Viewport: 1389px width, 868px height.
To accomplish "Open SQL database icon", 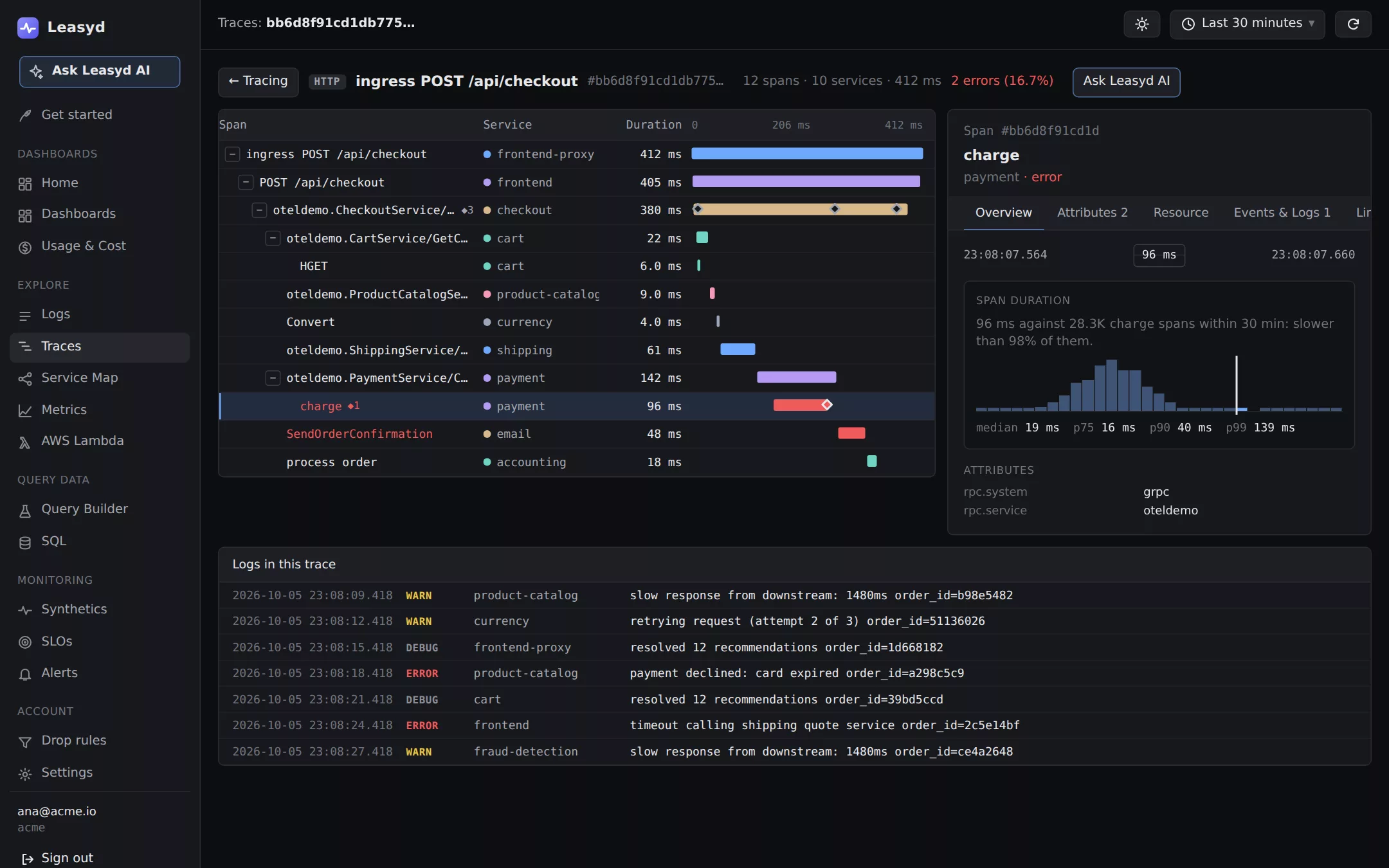I will point(25,542).
